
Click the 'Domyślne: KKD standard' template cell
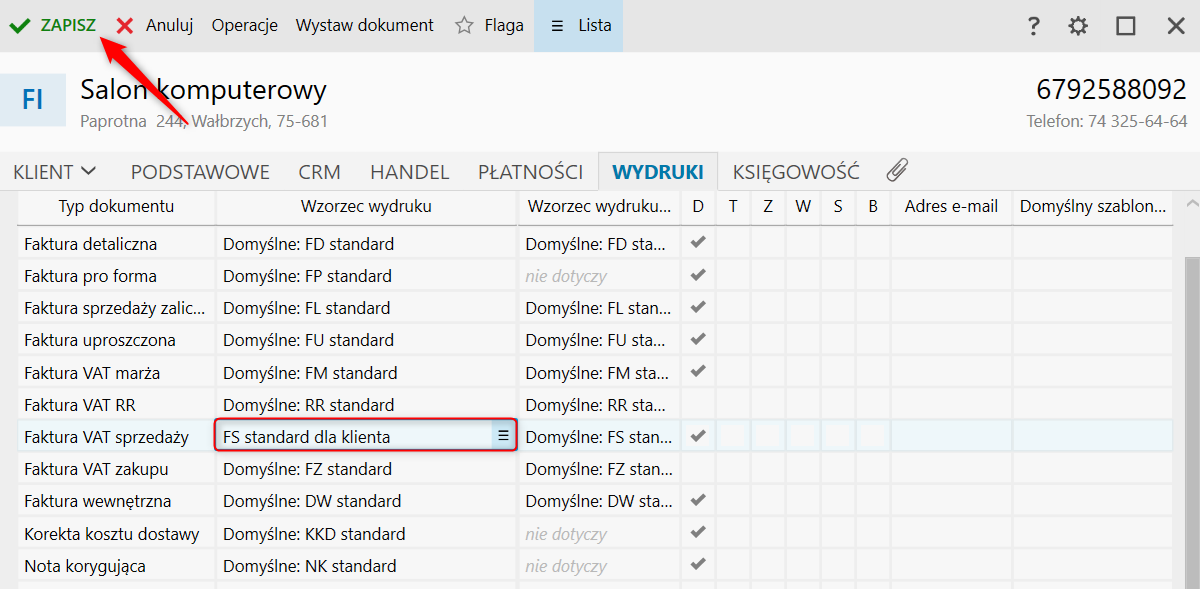367,533
